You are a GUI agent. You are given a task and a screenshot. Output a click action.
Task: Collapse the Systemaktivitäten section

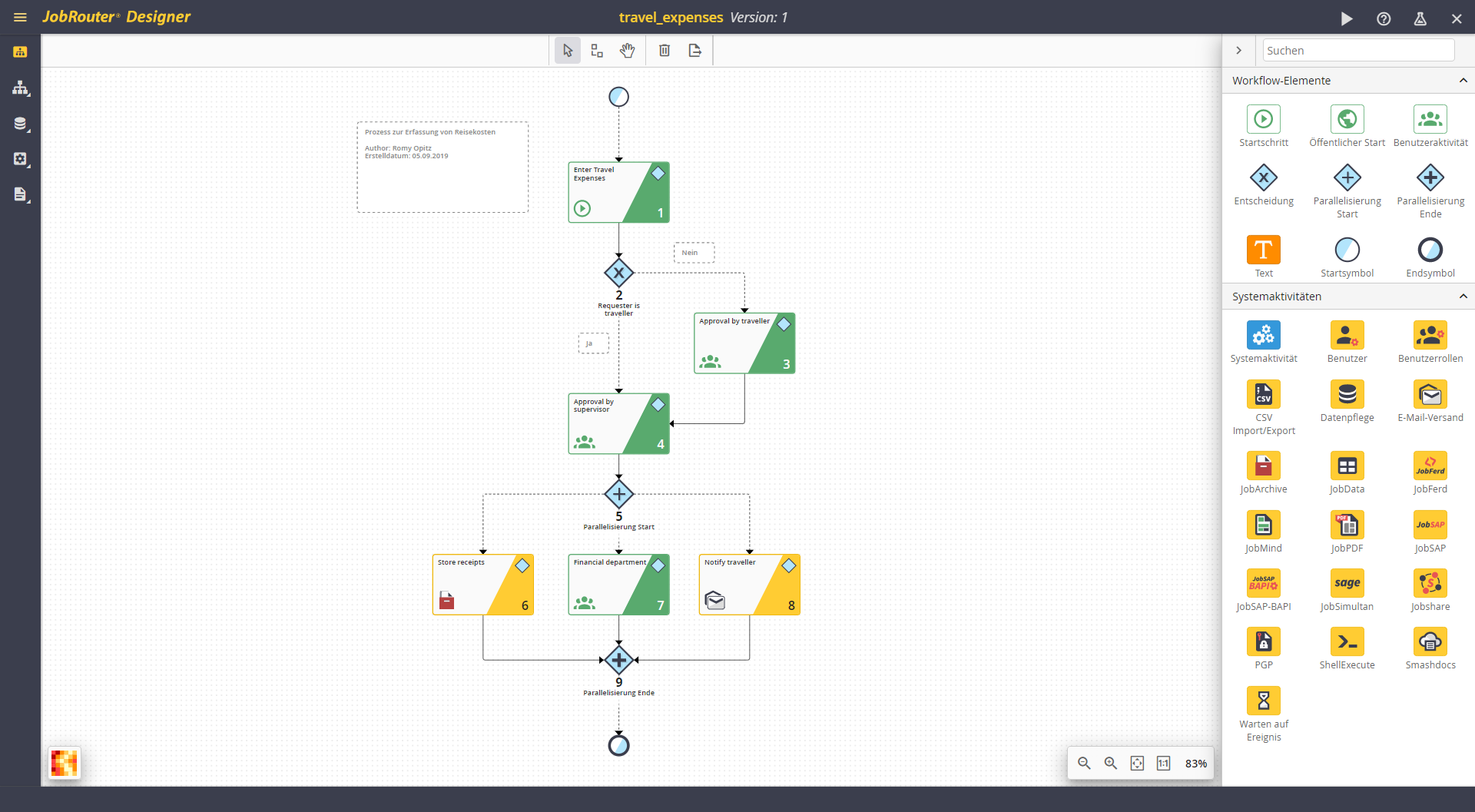tap(1463, 297)
